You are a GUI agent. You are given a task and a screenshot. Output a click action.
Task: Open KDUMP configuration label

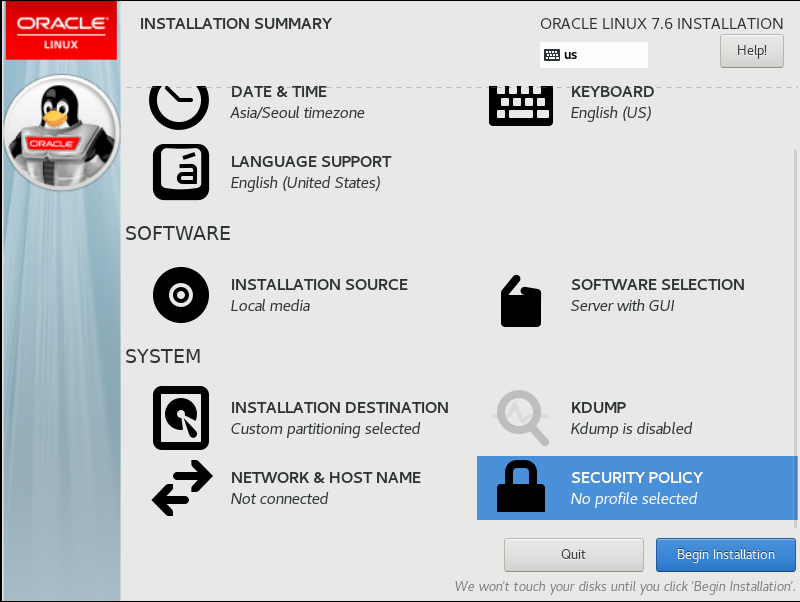[598, 408]
